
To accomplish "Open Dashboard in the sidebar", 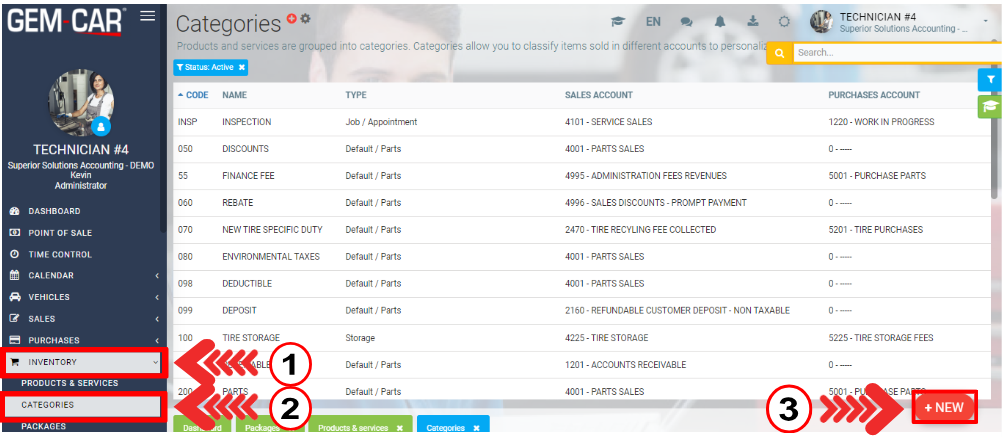I will pos(54,211).
